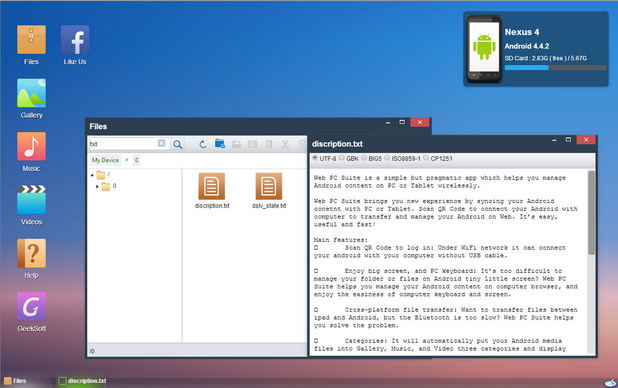This screenshot has width=618, height=388.
Task: Click the Nexus 4 phone image
Action: pyautogui.click(x=484, y=49)
